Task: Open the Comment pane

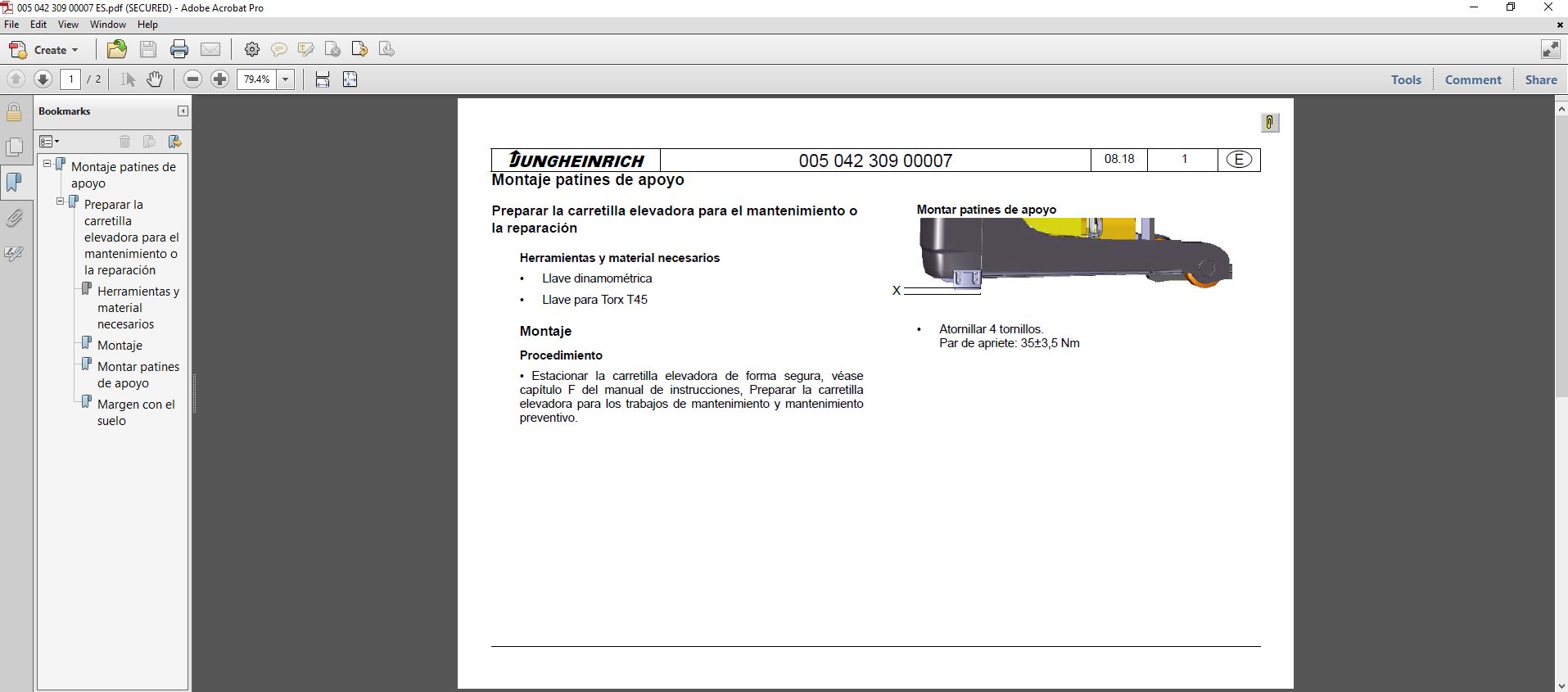Action: click(x=1473, y=79)
